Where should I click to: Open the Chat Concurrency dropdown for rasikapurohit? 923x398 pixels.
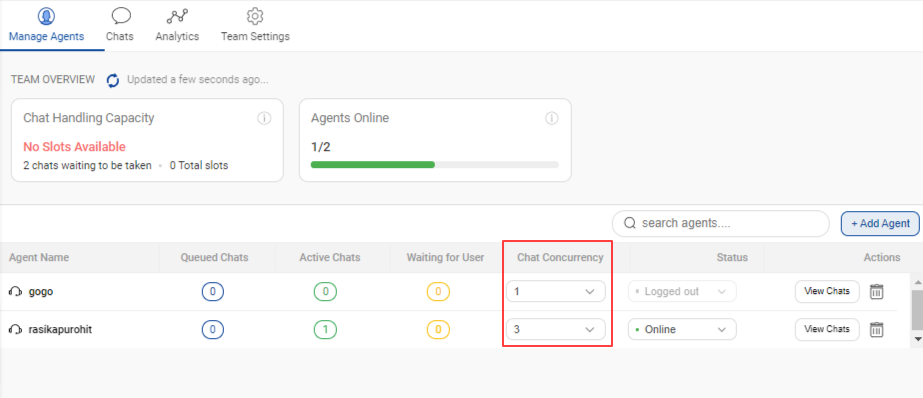tap(556, 329)
